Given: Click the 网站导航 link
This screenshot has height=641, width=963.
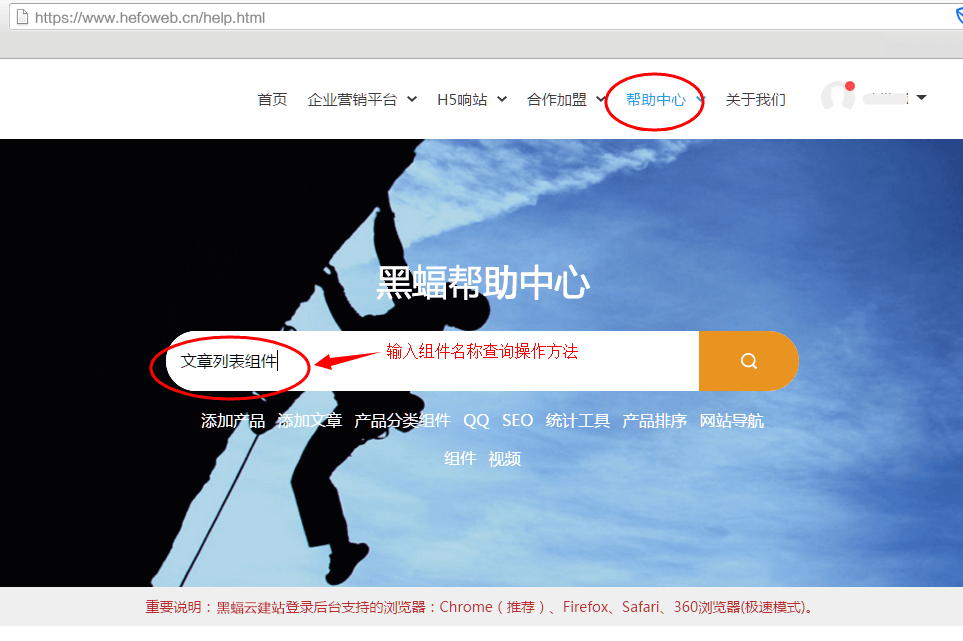Looking at the screenshot, I should tap(731, 420).
